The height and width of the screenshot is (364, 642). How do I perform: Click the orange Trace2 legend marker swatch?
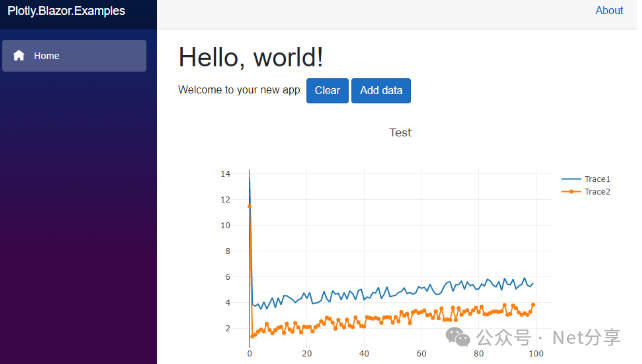571,192
